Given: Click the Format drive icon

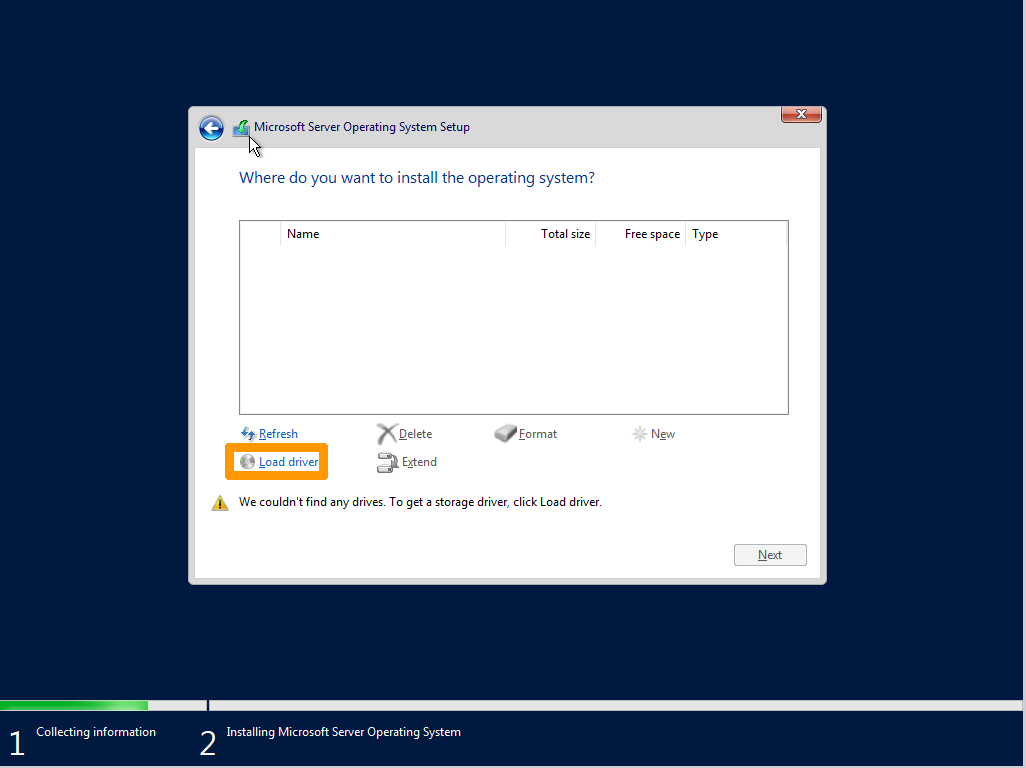Looking at the screenshot, I should tap(506, 433).
